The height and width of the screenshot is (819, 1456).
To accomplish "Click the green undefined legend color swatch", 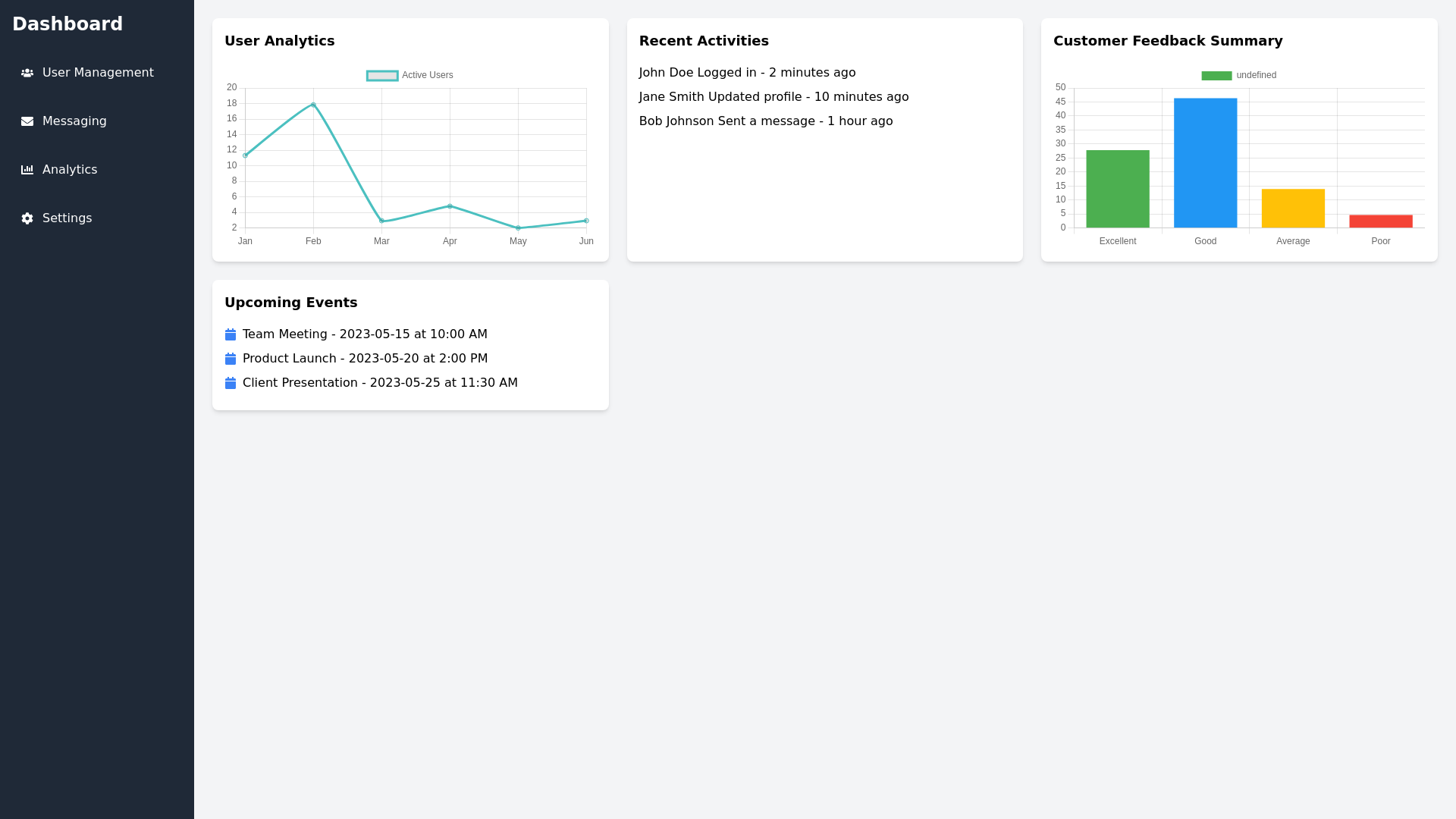I will click(1217, 75).
